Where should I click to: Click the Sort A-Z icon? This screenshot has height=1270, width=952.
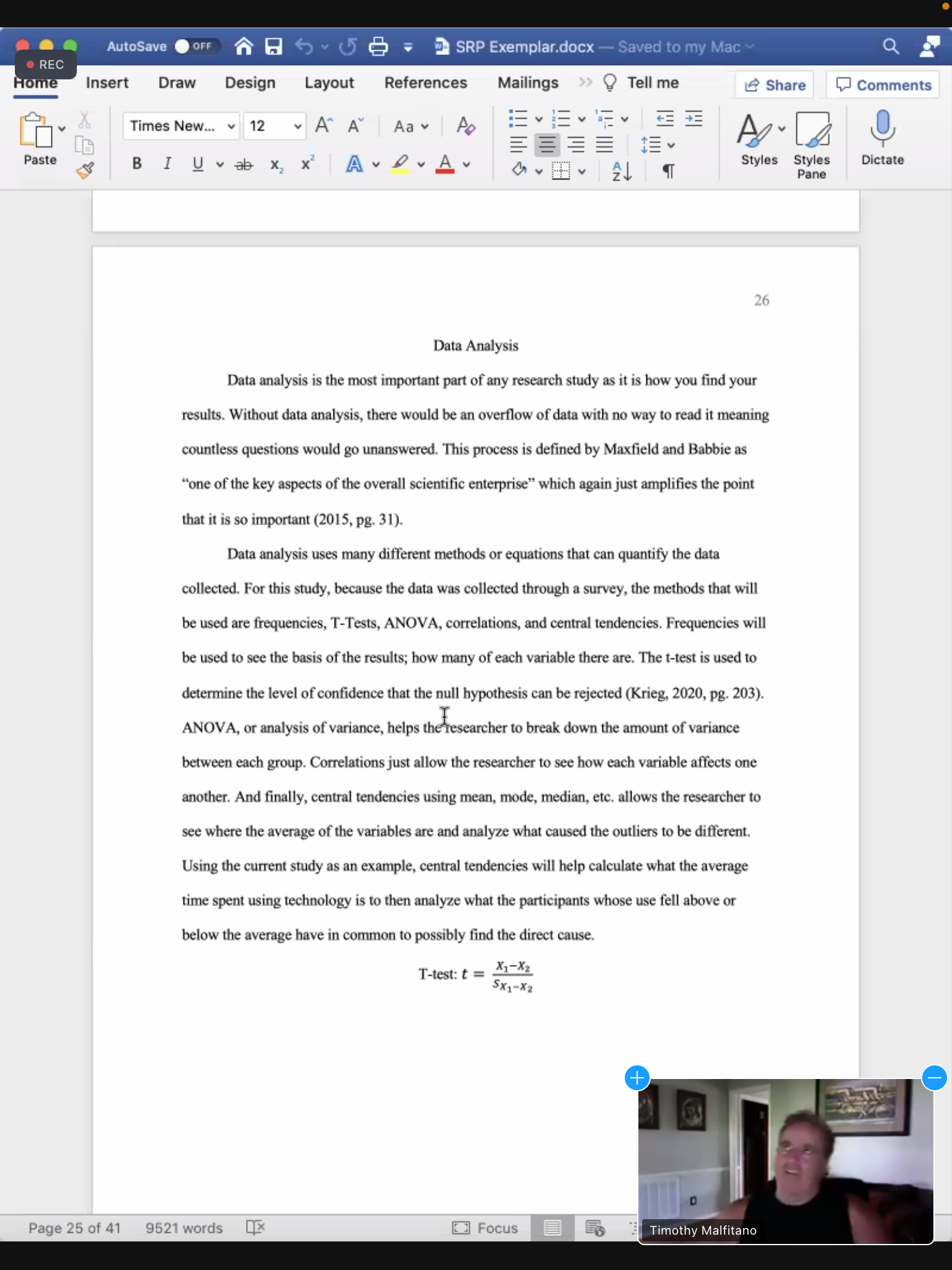click(621, 171)
